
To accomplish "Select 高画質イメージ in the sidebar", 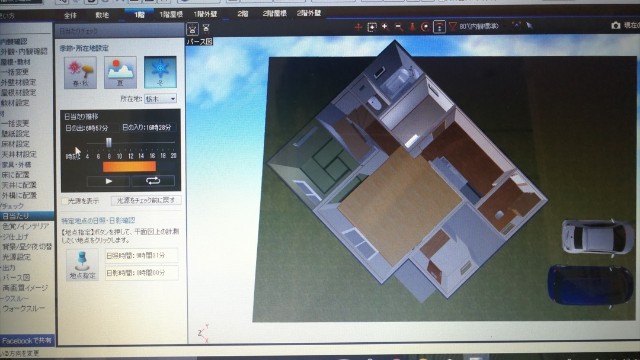I will [x=25, y=288].
